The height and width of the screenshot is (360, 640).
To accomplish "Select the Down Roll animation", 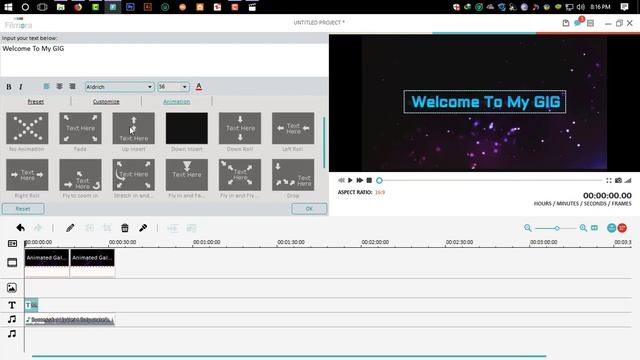I will click(x=240, y=128).
